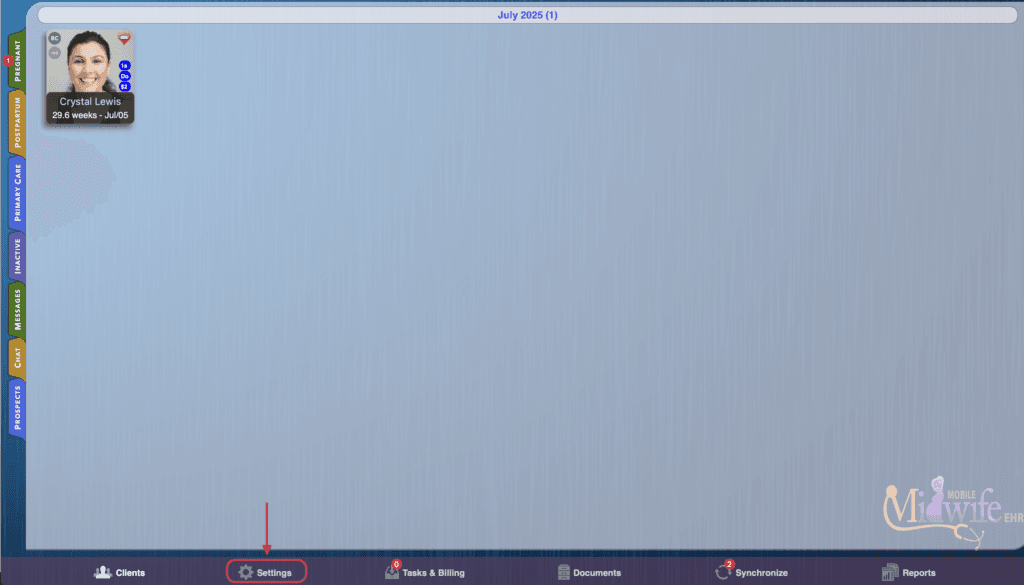Screen dimensions: 1024x585
Task: Open Crystal Lewis's client photo thumbnail
Action: (89, 62)
